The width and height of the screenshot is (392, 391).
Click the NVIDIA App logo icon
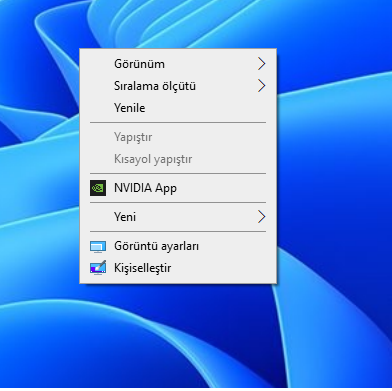(98, 188)
